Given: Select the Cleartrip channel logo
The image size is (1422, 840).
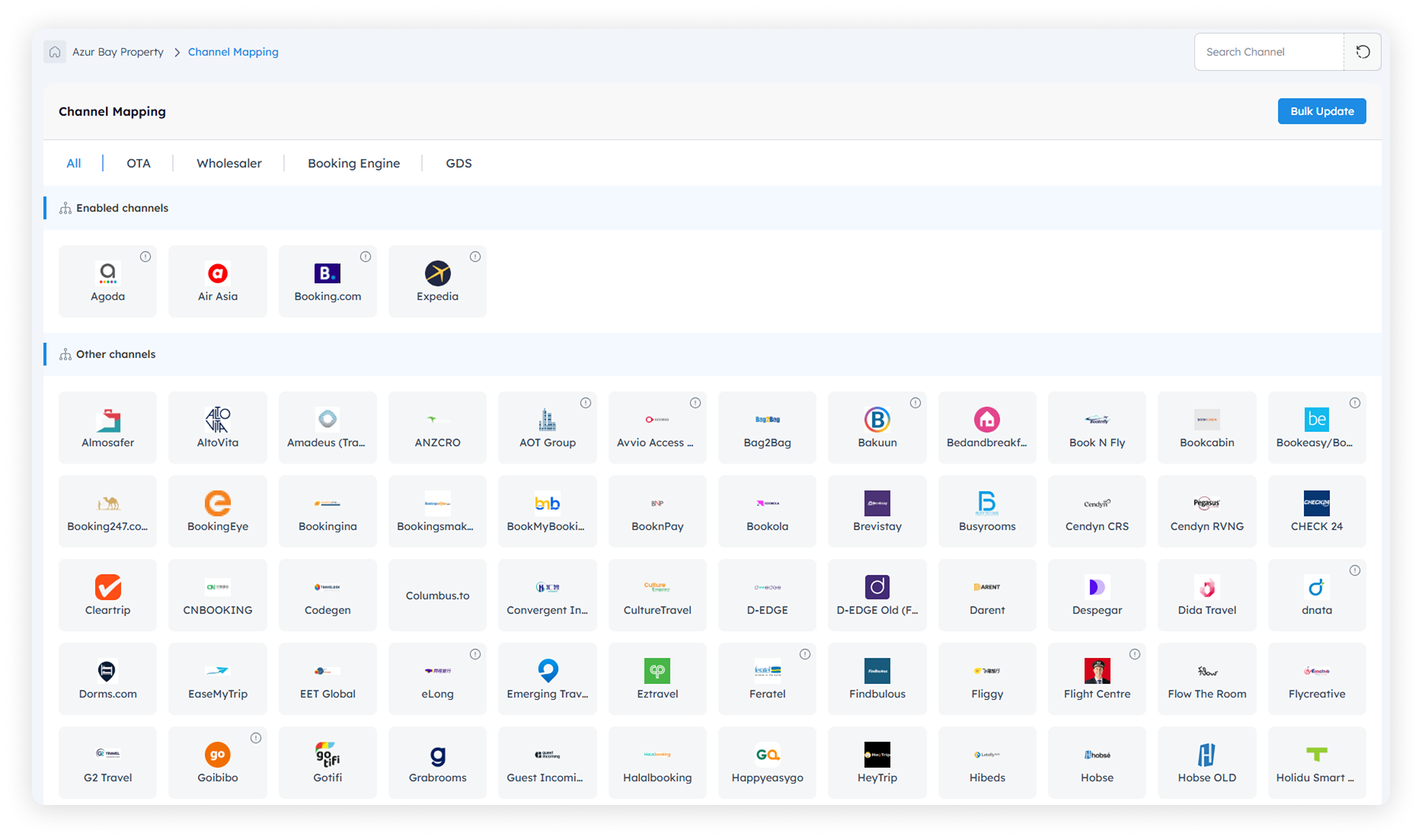Looking at the screenshot, I should pyautogui.click(x=108, y=586).
